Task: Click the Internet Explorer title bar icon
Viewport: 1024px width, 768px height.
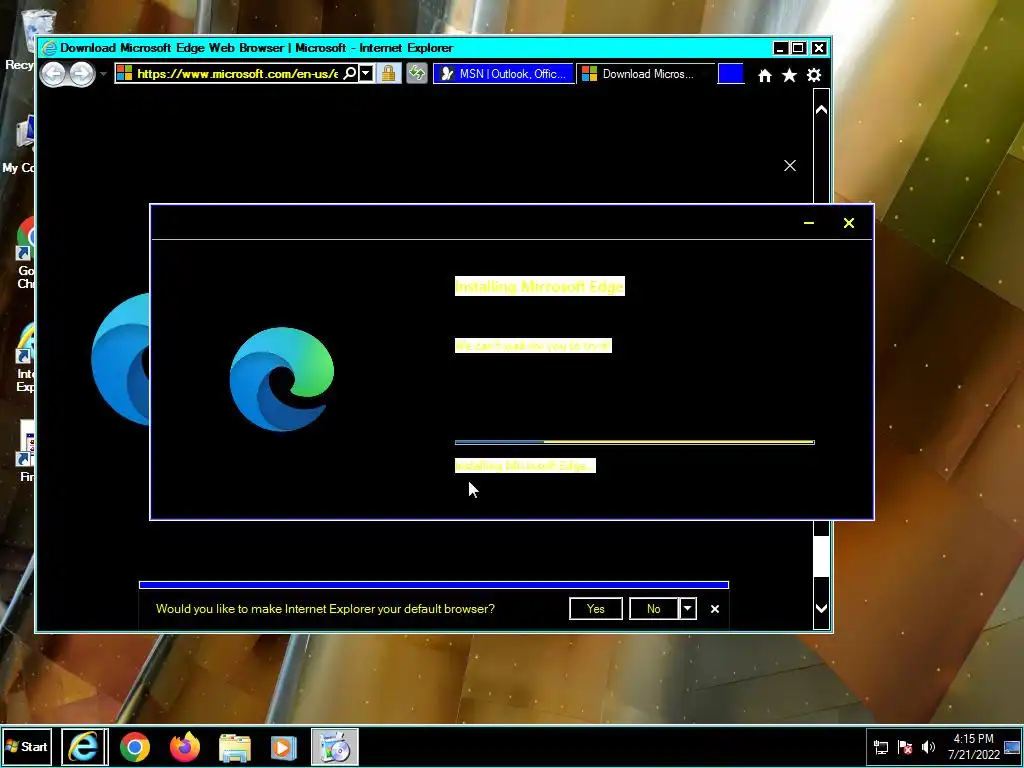Action: point(48,48)
